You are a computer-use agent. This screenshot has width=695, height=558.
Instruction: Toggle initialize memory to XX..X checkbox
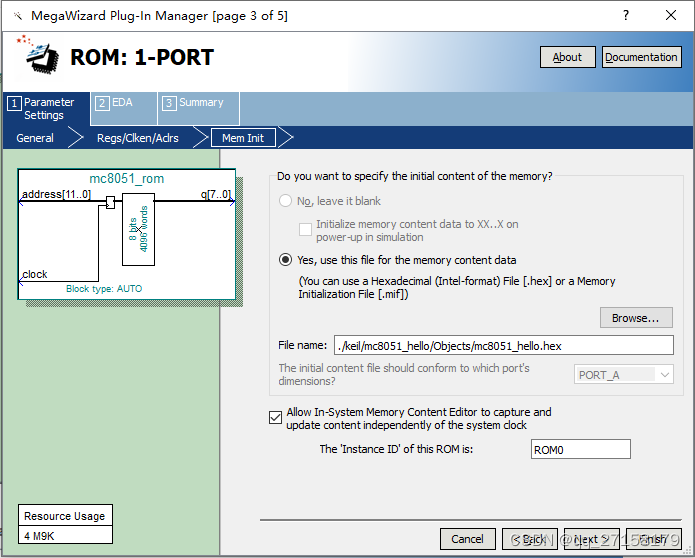coord(305,230)
